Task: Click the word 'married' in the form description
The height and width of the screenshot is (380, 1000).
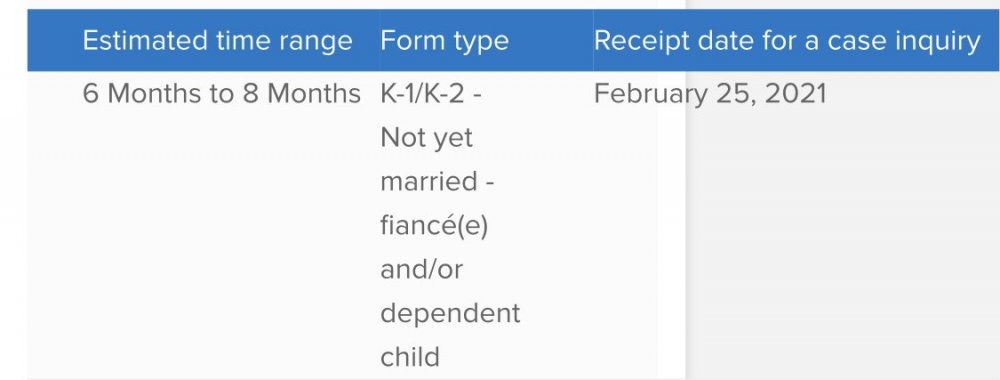Action: point(429,181)
